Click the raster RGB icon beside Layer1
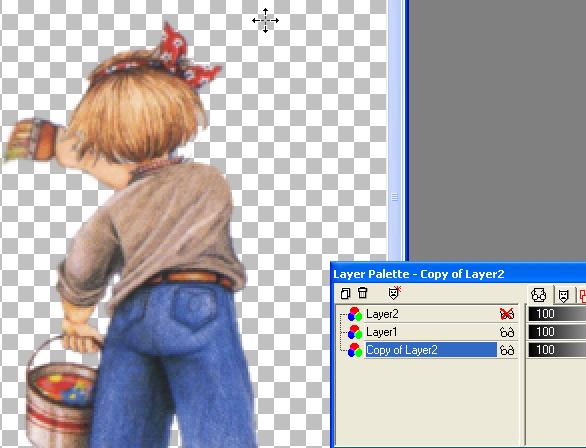The width and height of the screenshot is (586, 448). [355, 332]
